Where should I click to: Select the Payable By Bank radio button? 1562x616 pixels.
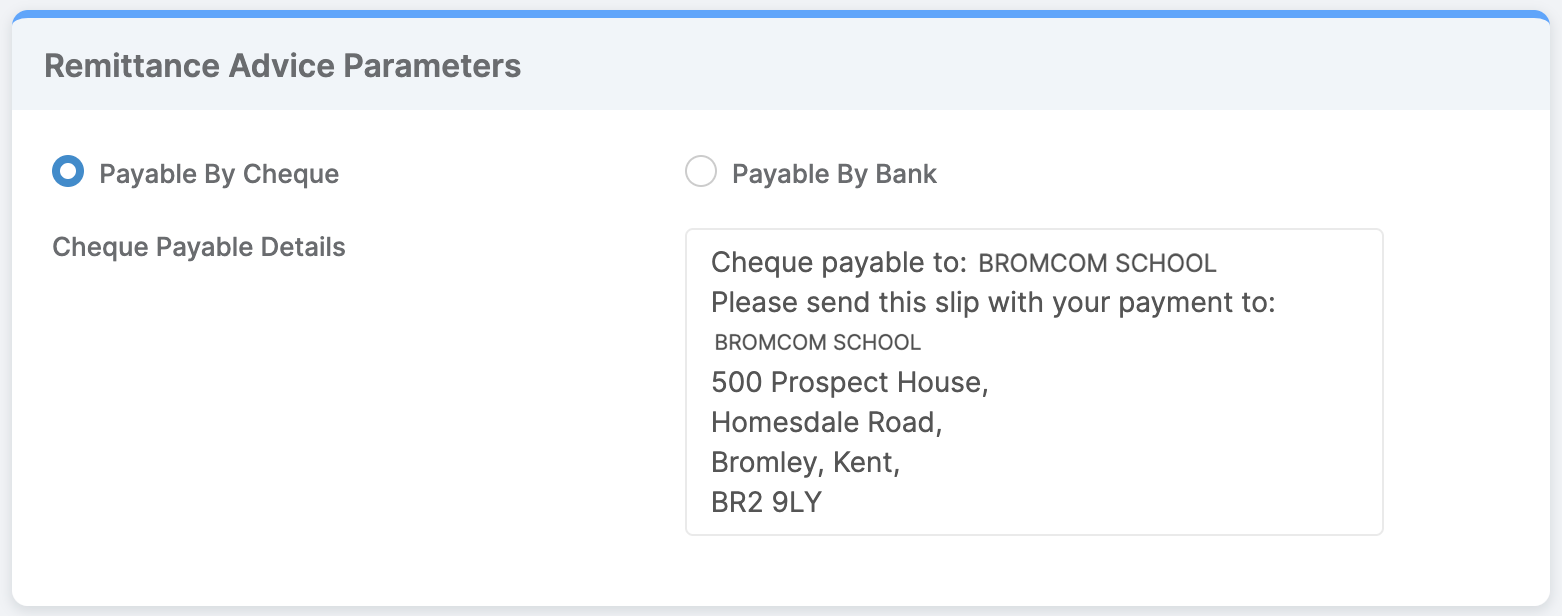(x=701, y=171)
